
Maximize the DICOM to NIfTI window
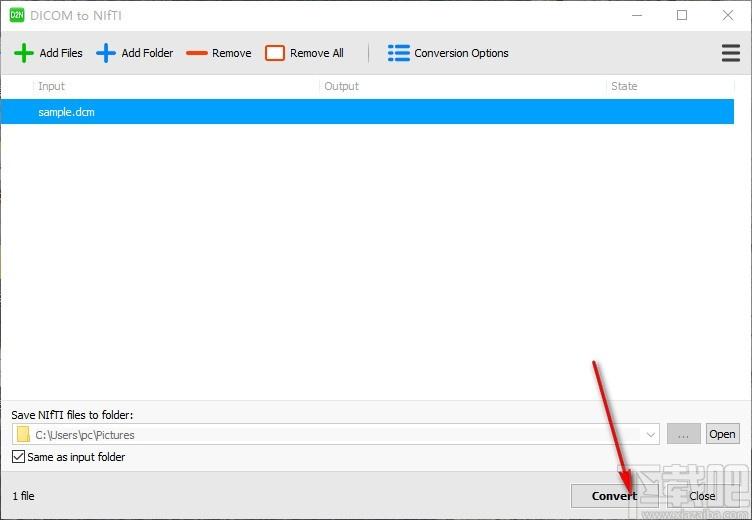coord(682,16)
